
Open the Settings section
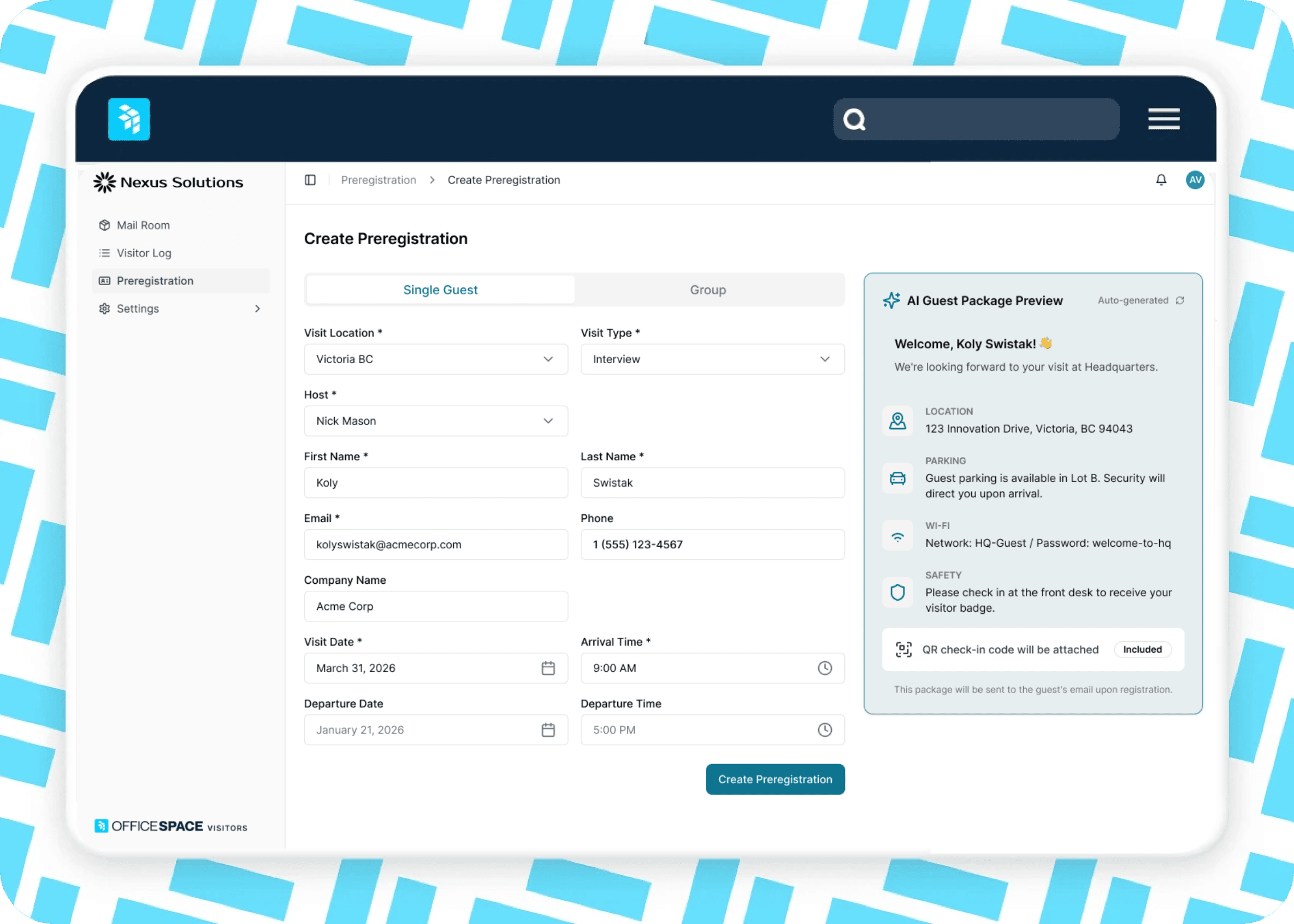click(137, 309)
